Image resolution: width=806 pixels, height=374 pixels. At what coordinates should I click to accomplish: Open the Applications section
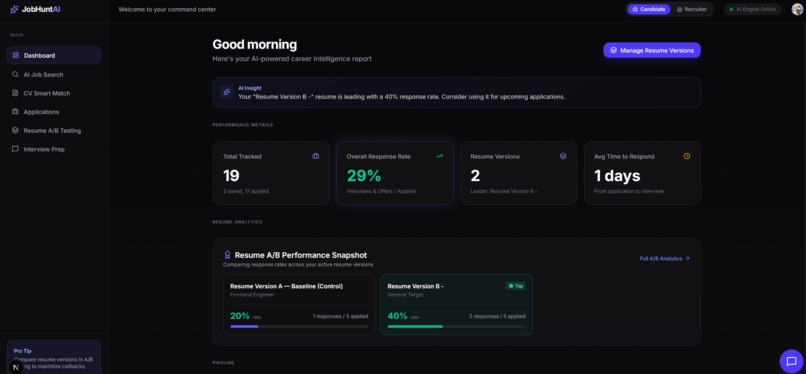54,111
